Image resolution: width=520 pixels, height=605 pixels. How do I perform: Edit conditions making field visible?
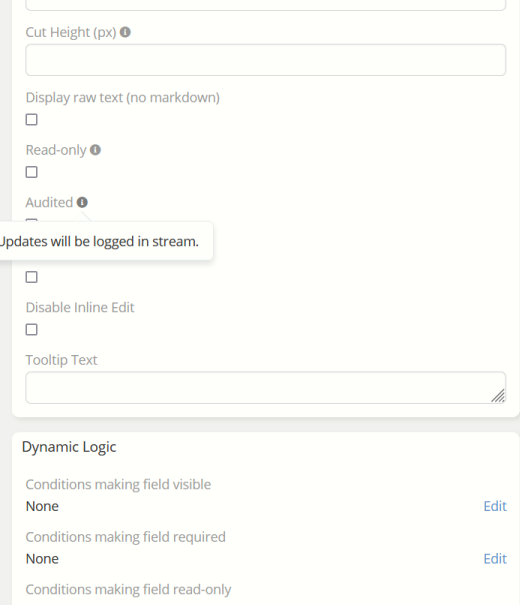(495, 506)
